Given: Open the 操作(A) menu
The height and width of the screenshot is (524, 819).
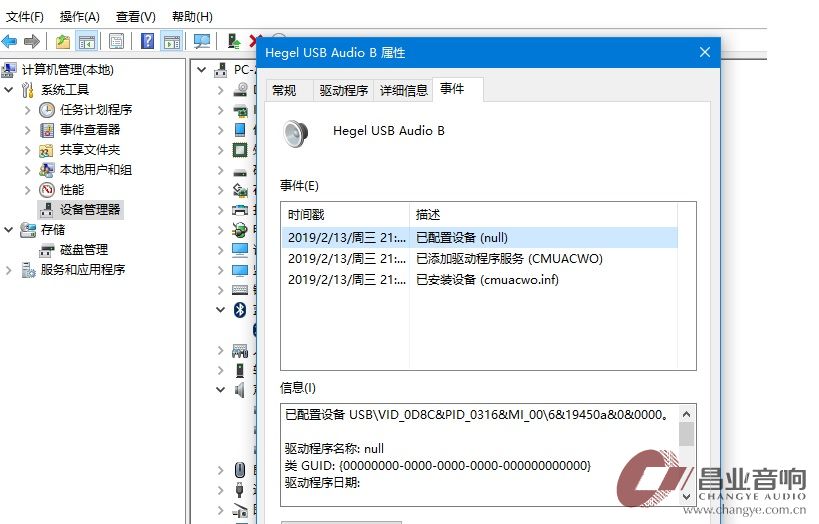Looking at the screenshot, I should [x=79, y=17].
